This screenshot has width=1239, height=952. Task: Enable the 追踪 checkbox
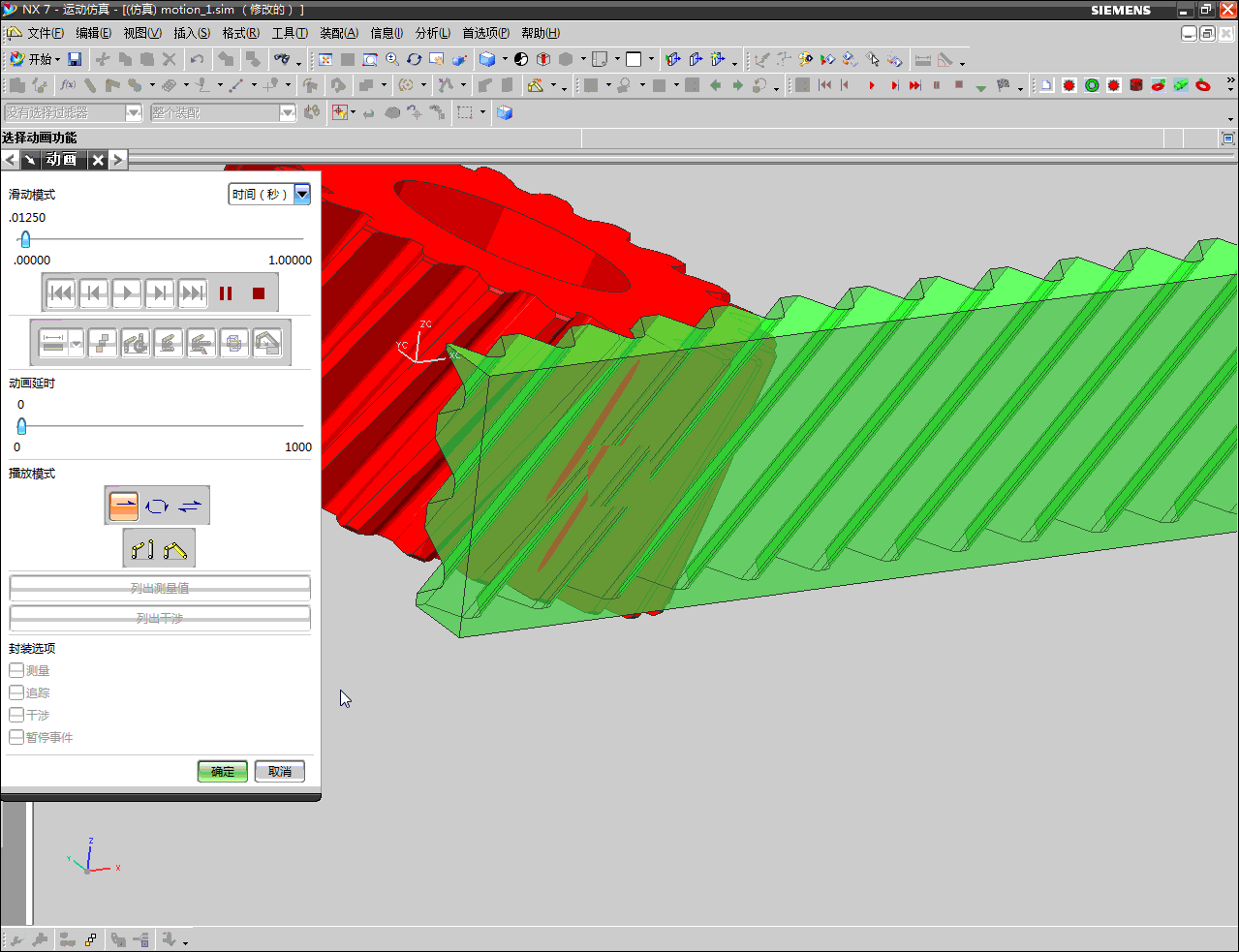tap(16, 692)
